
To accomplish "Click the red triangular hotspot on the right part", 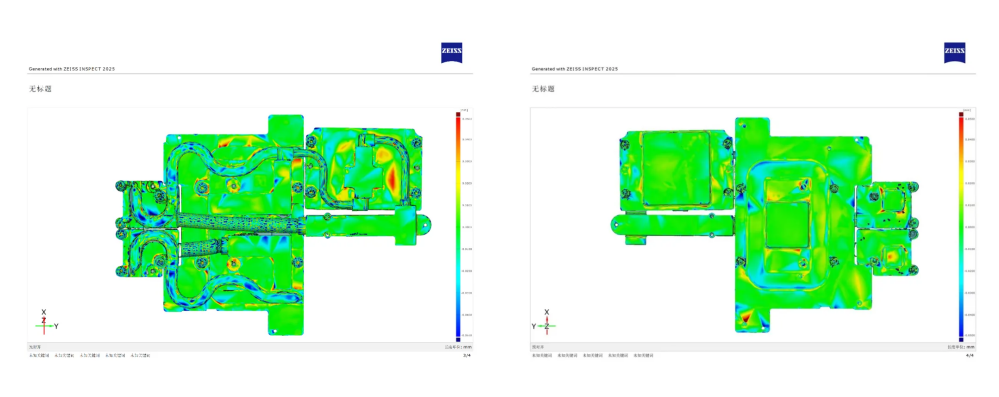I will [744, 320].
